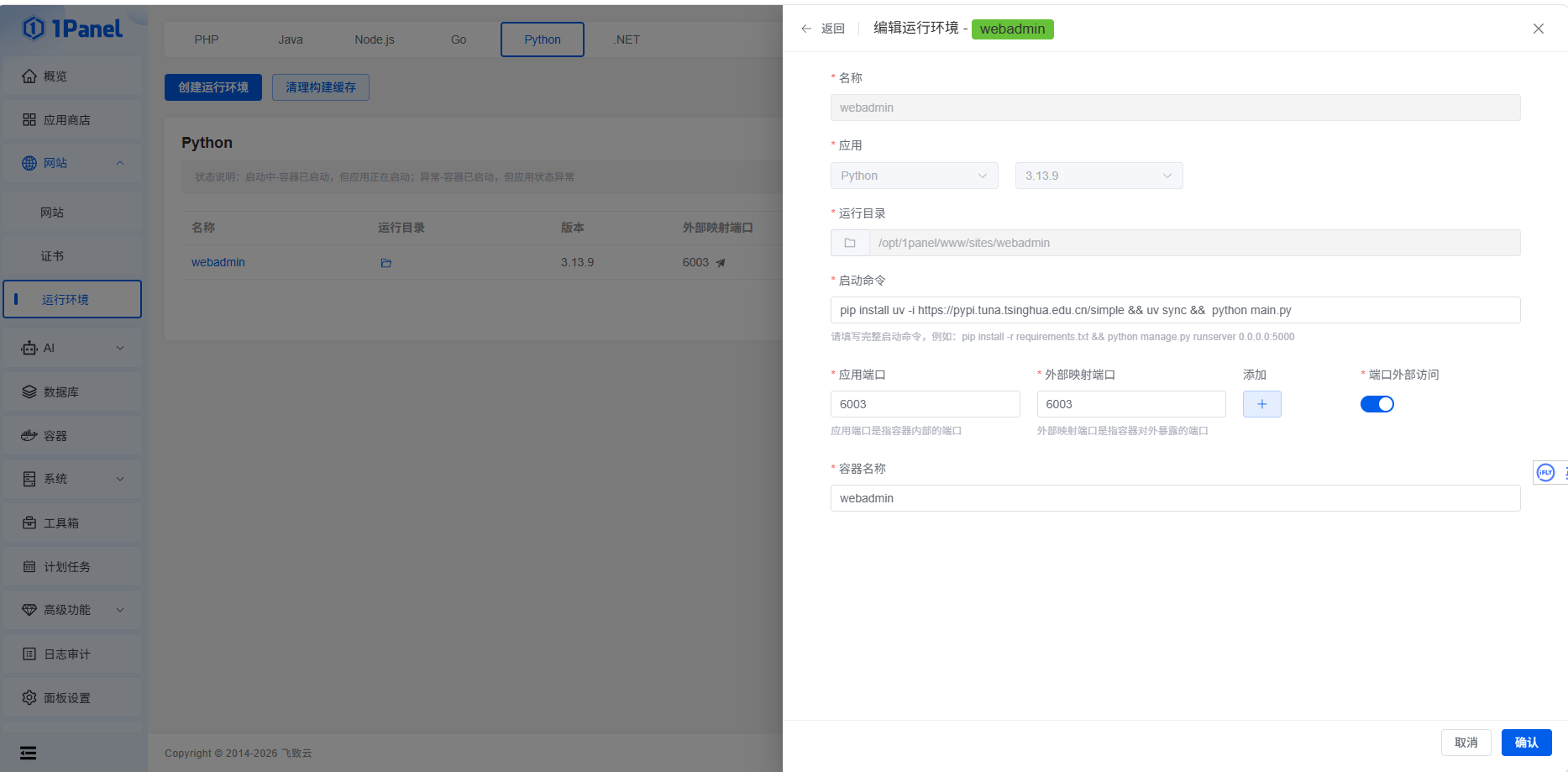Screen dimensions: 1568x772
Task: Collapse sidebar using bottom hamburger icon
Action: point(29,753)
